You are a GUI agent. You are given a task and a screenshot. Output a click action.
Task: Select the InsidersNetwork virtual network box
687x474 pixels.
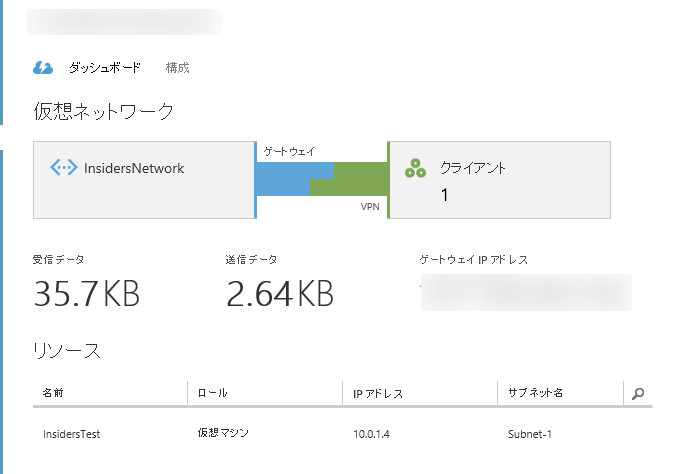144,179
